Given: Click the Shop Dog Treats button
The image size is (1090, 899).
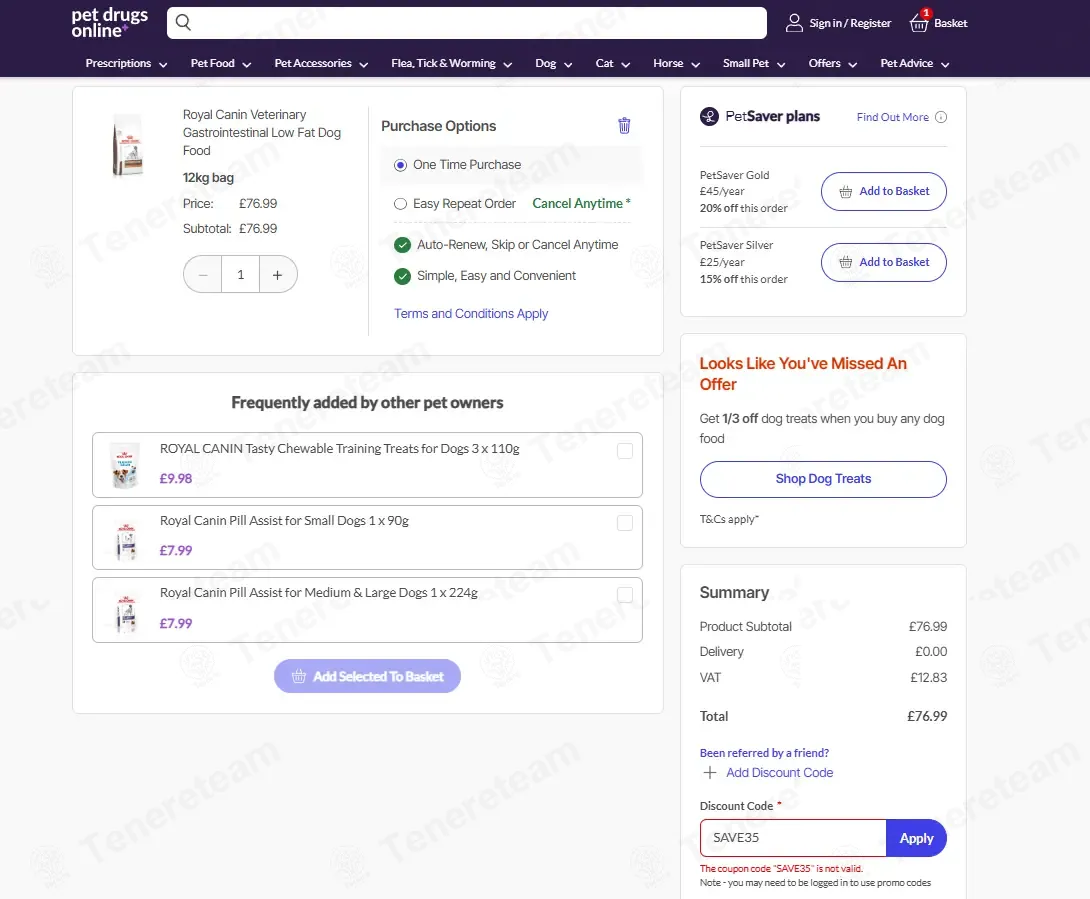Looking at the screenshot, I should (823, 479).
